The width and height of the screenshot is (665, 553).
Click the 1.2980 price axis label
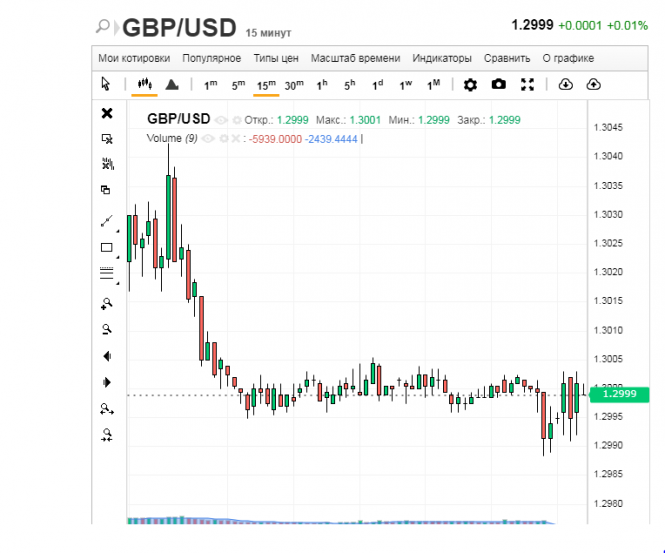[x=608, y=503]
